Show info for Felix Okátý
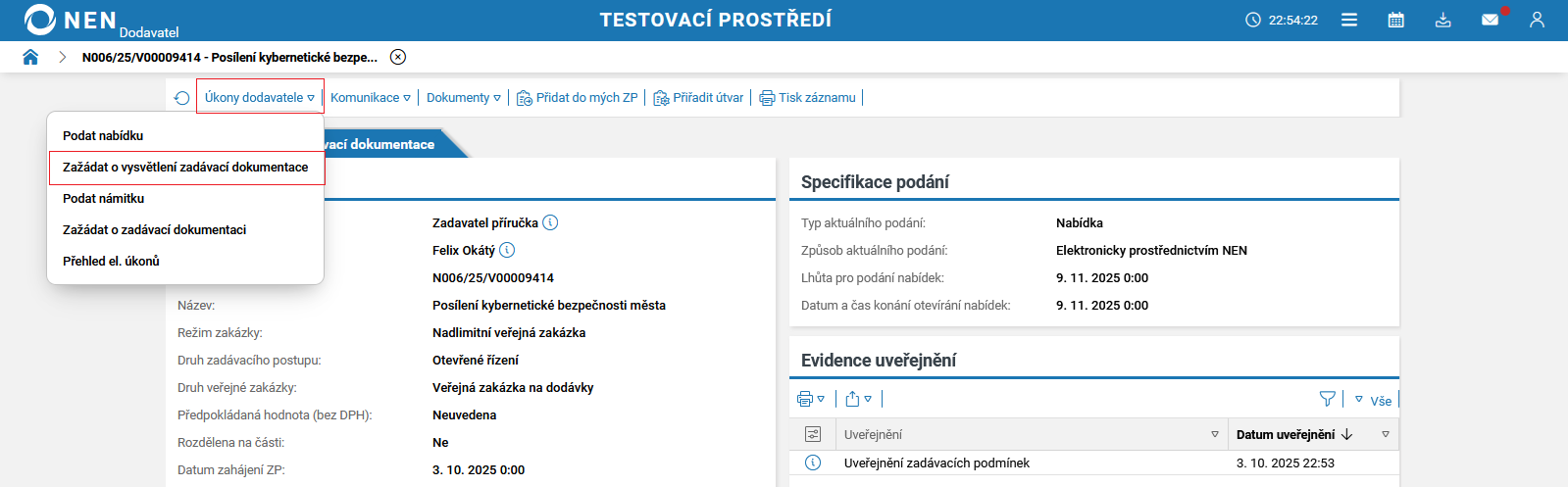This screenshot has height=487, width=1568. pos(507,250)
